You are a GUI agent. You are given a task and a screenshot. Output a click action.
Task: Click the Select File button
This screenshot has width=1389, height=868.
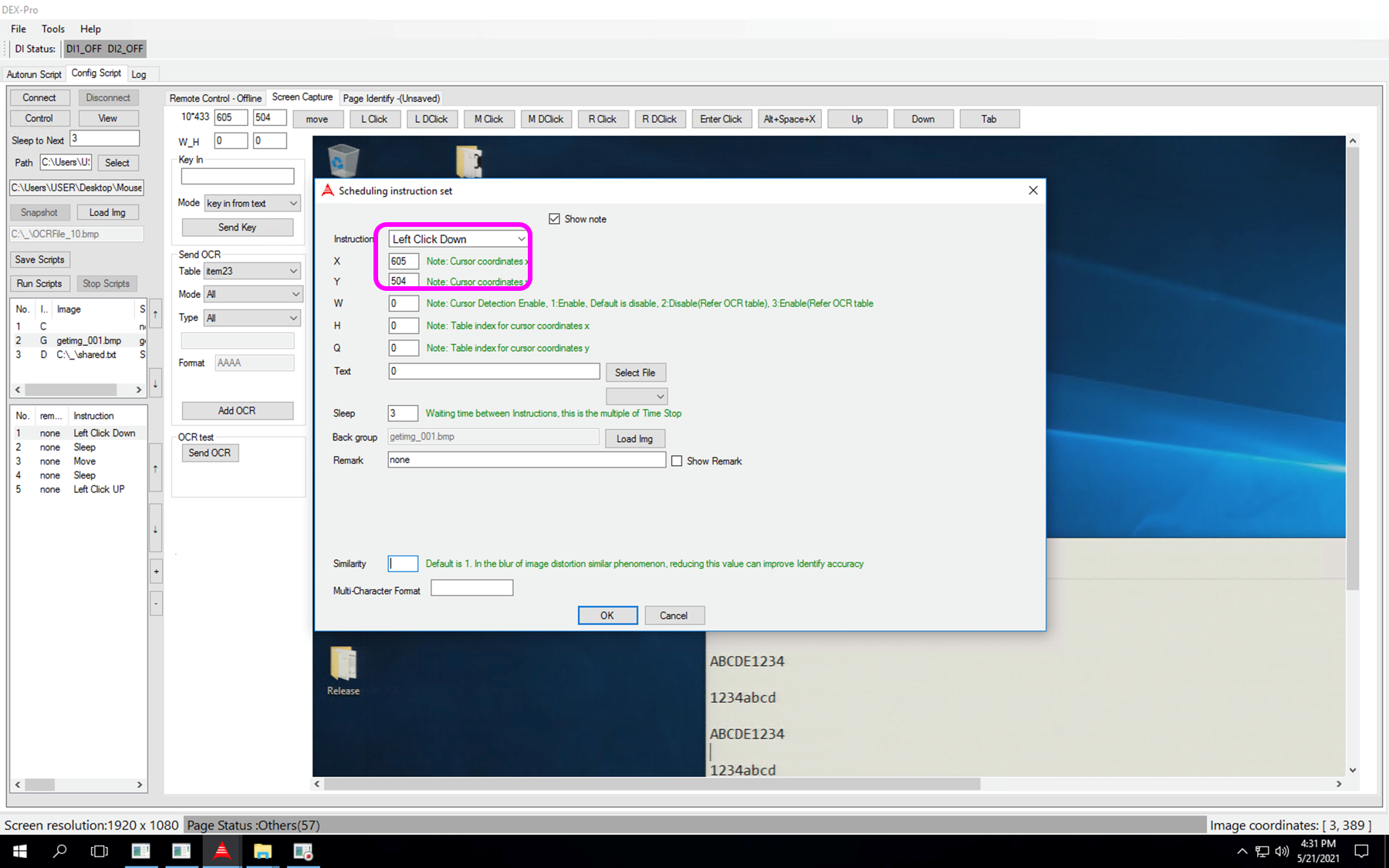coord(635,373)
